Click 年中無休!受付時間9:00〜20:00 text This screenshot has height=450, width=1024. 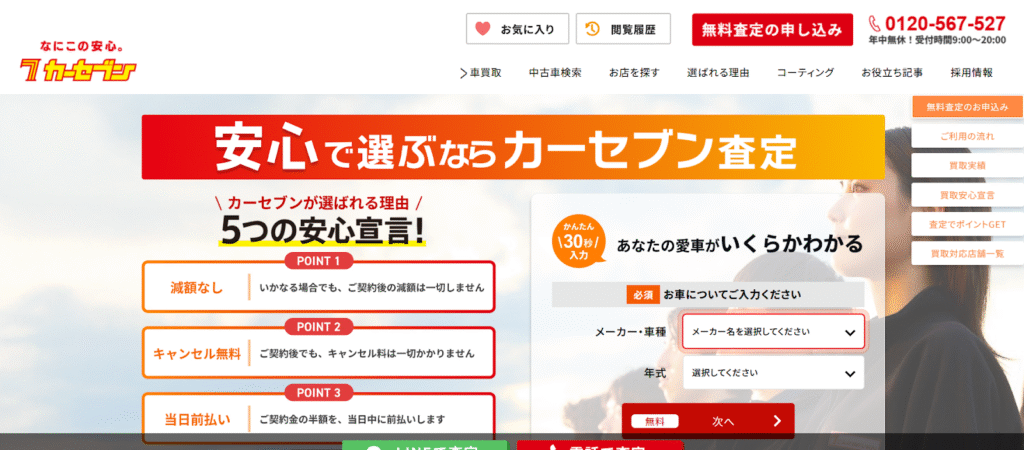click(x=937, y=40)
